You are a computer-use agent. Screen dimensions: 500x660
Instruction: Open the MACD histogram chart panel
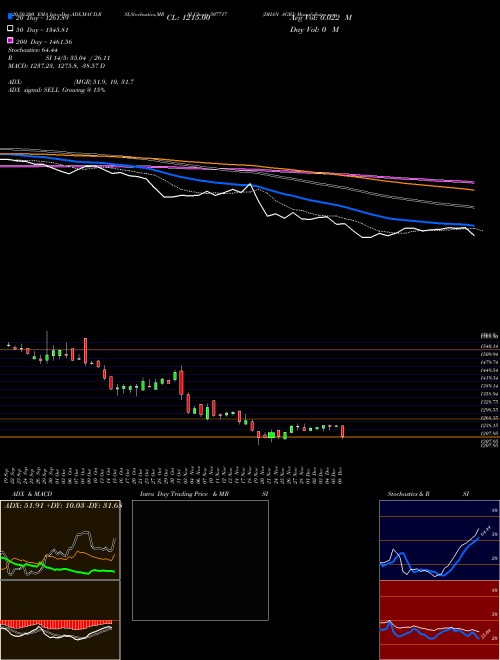pyautogui.click(x=60, y=620)
